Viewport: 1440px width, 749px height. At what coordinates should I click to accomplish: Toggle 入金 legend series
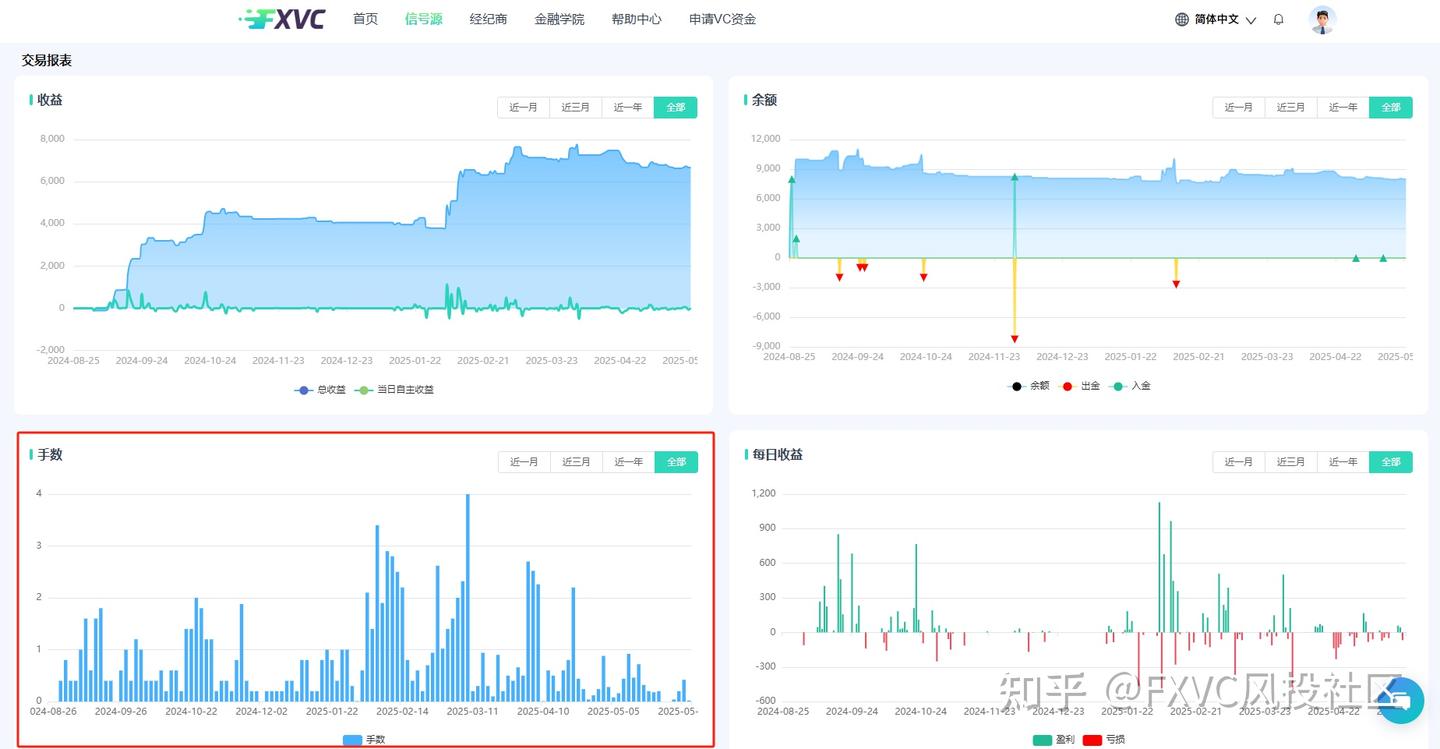click(1130, 386)
